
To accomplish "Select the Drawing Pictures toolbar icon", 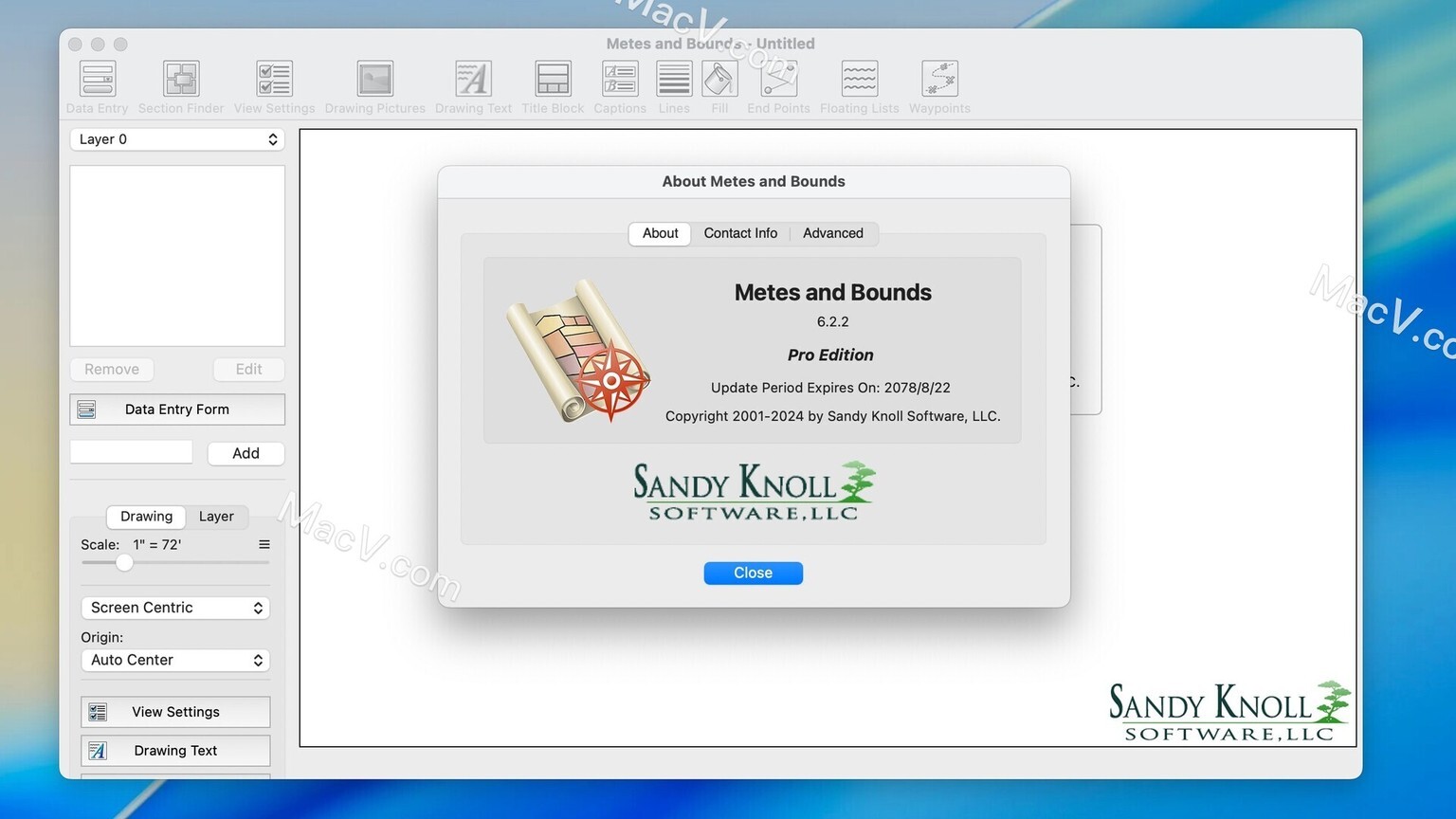I will point(374,79).
